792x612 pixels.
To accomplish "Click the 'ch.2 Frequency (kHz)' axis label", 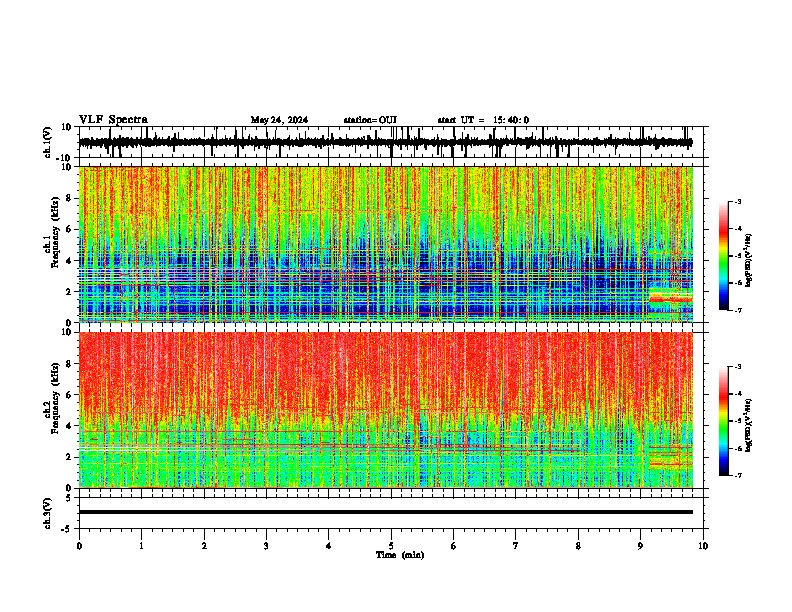I will point(52,398).
